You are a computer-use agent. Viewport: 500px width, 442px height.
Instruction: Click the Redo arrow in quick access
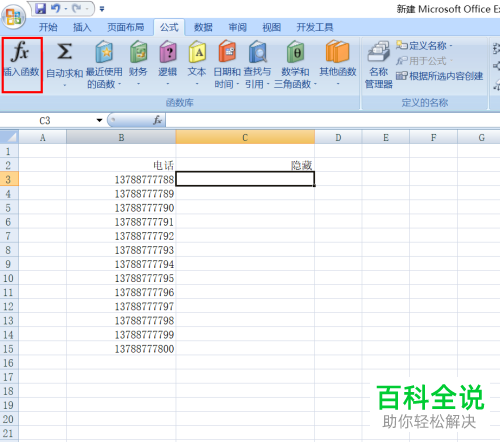77,9
